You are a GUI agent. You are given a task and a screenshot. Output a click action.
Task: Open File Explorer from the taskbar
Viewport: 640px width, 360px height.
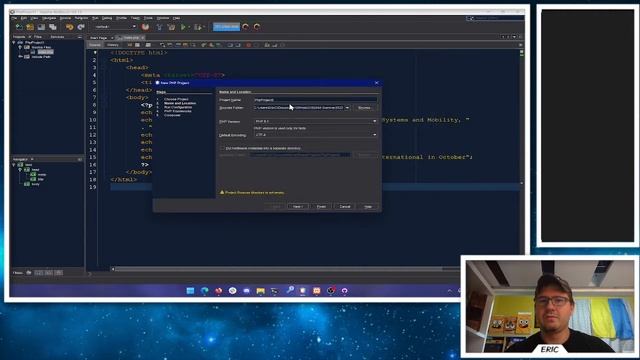coord(260,291)
